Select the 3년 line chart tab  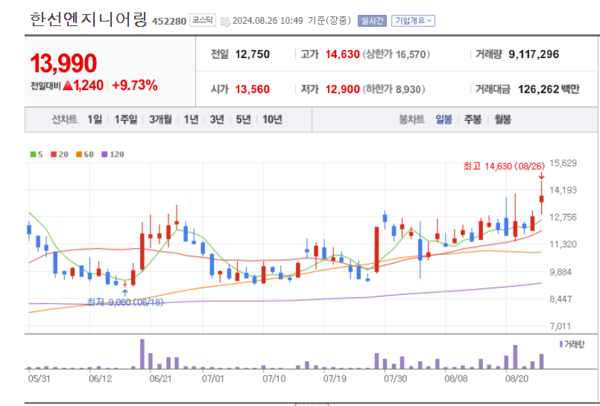(217, 120)
